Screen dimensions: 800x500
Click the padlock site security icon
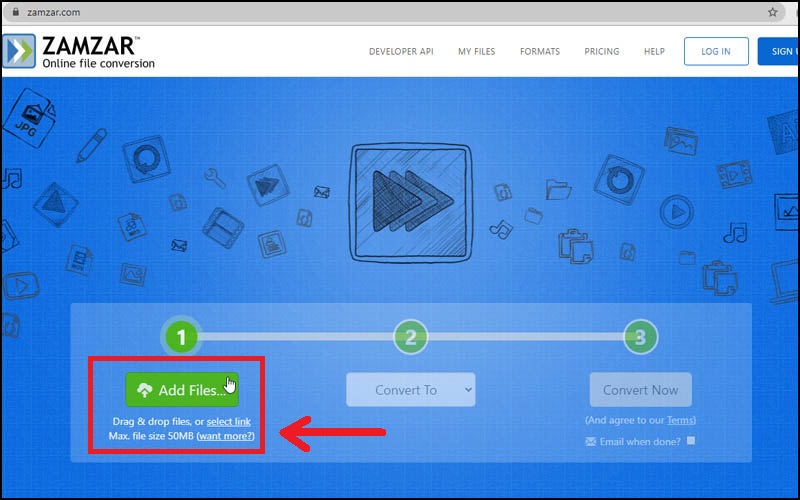15,12
